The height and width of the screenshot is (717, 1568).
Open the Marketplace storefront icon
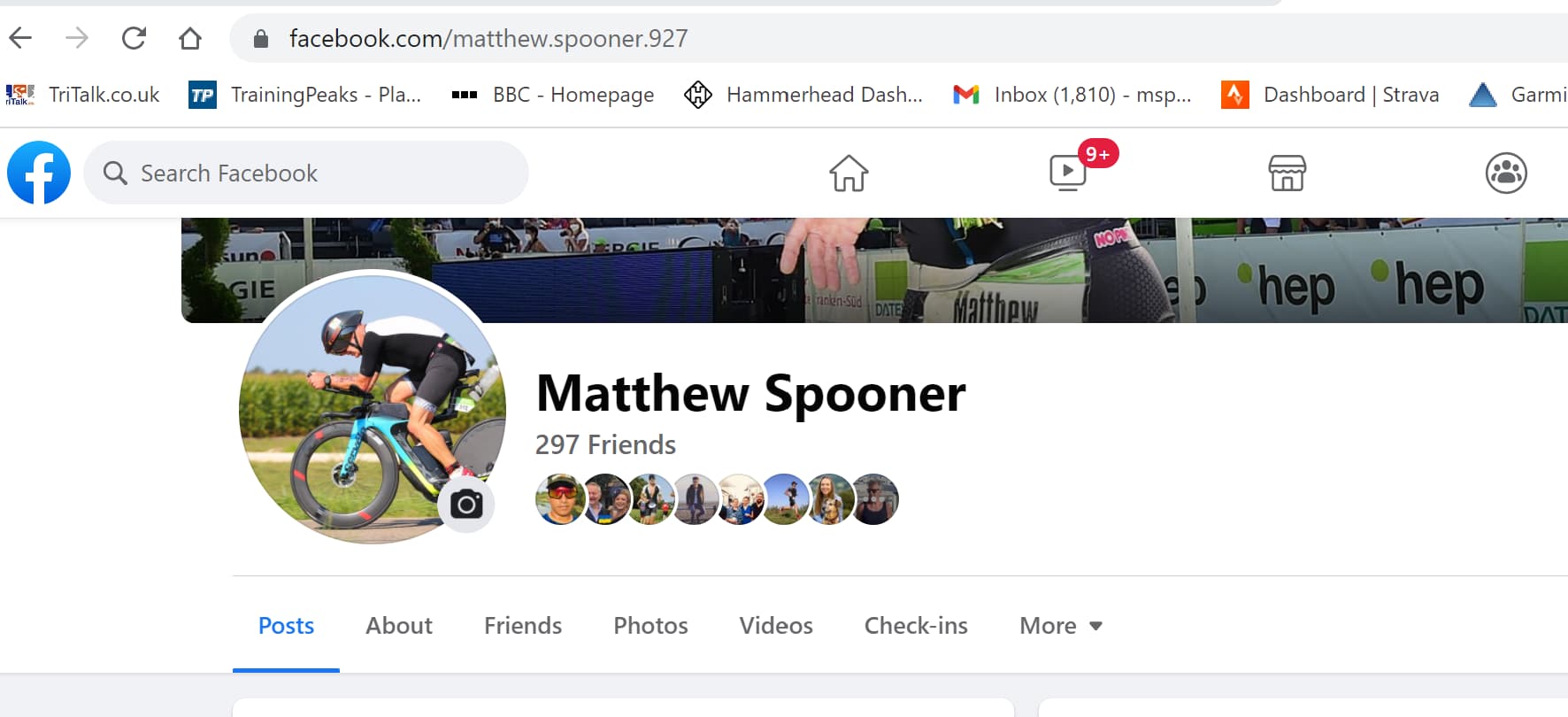pos(1287,173)
